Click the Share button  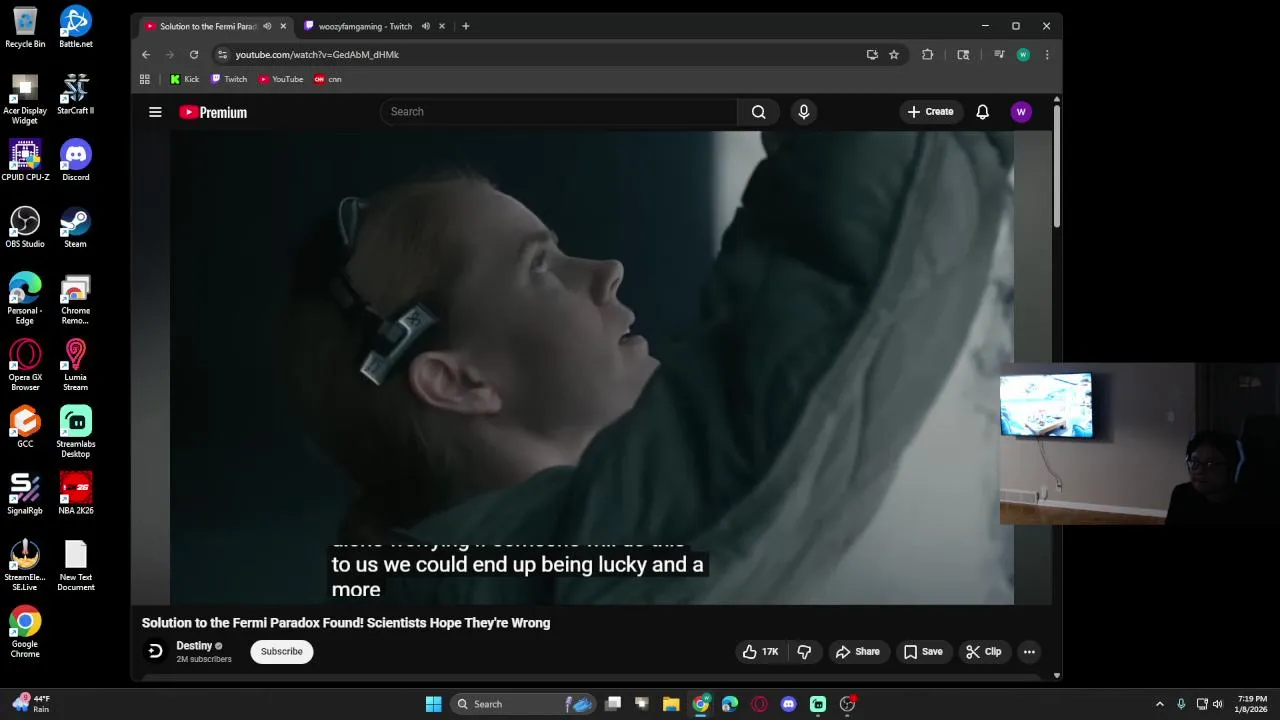pyautogui.click(x=858, y=652)
